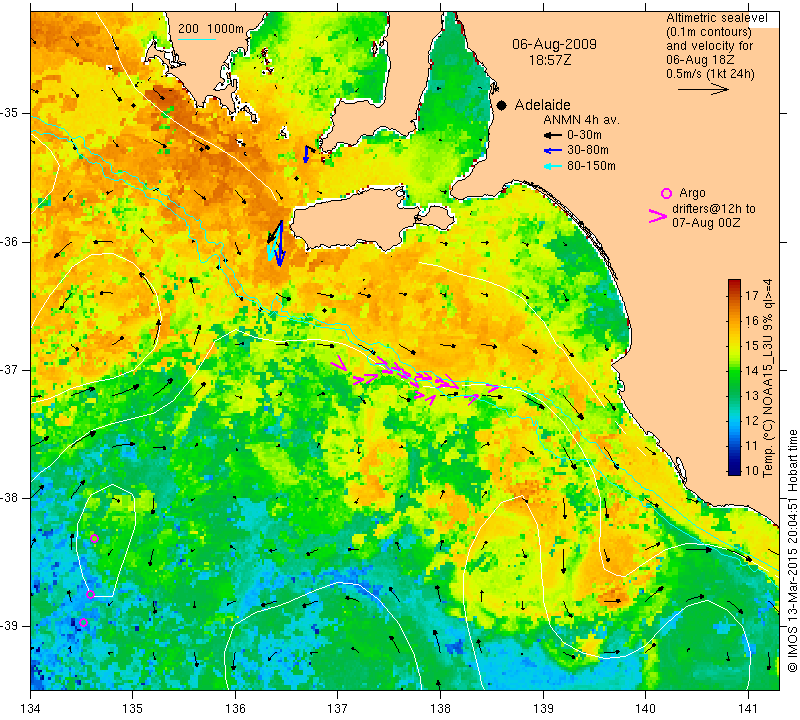Click the latitude axis label -35
This screenshot has width=800, height=720.
pos(9,113)
